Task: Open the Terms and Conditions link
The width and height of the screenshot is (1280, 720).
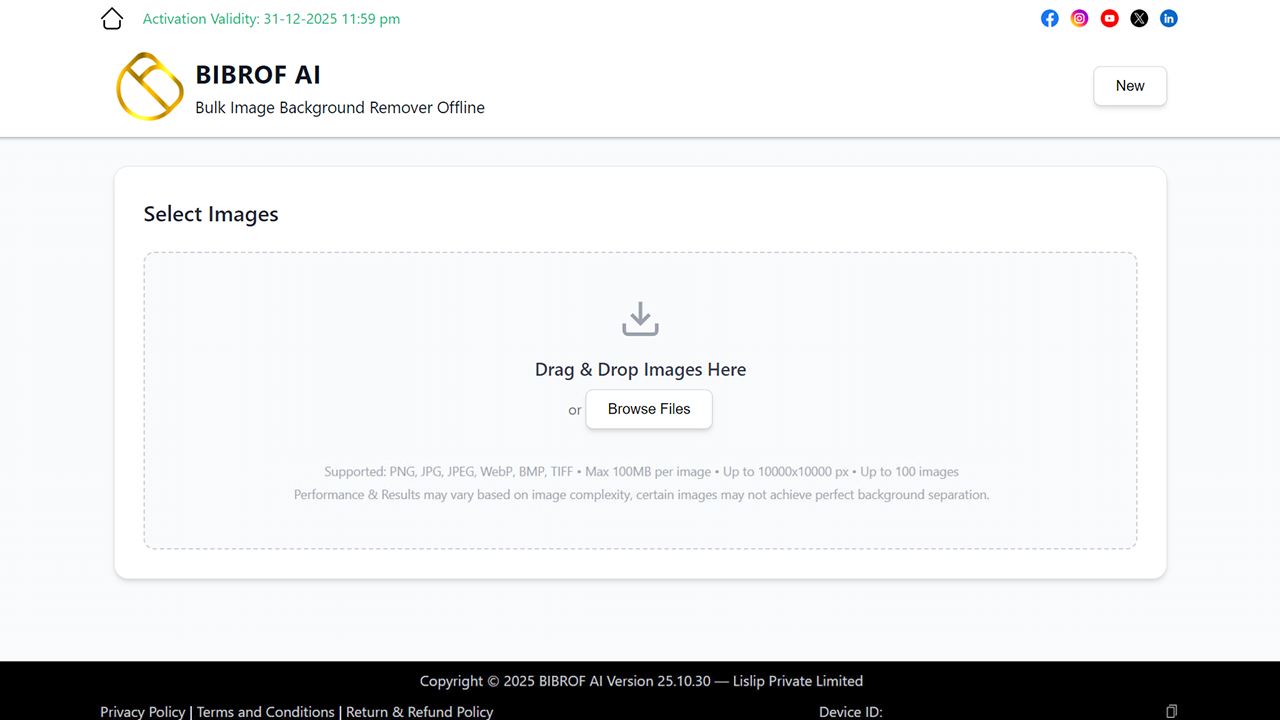Action: click(265, 711)
